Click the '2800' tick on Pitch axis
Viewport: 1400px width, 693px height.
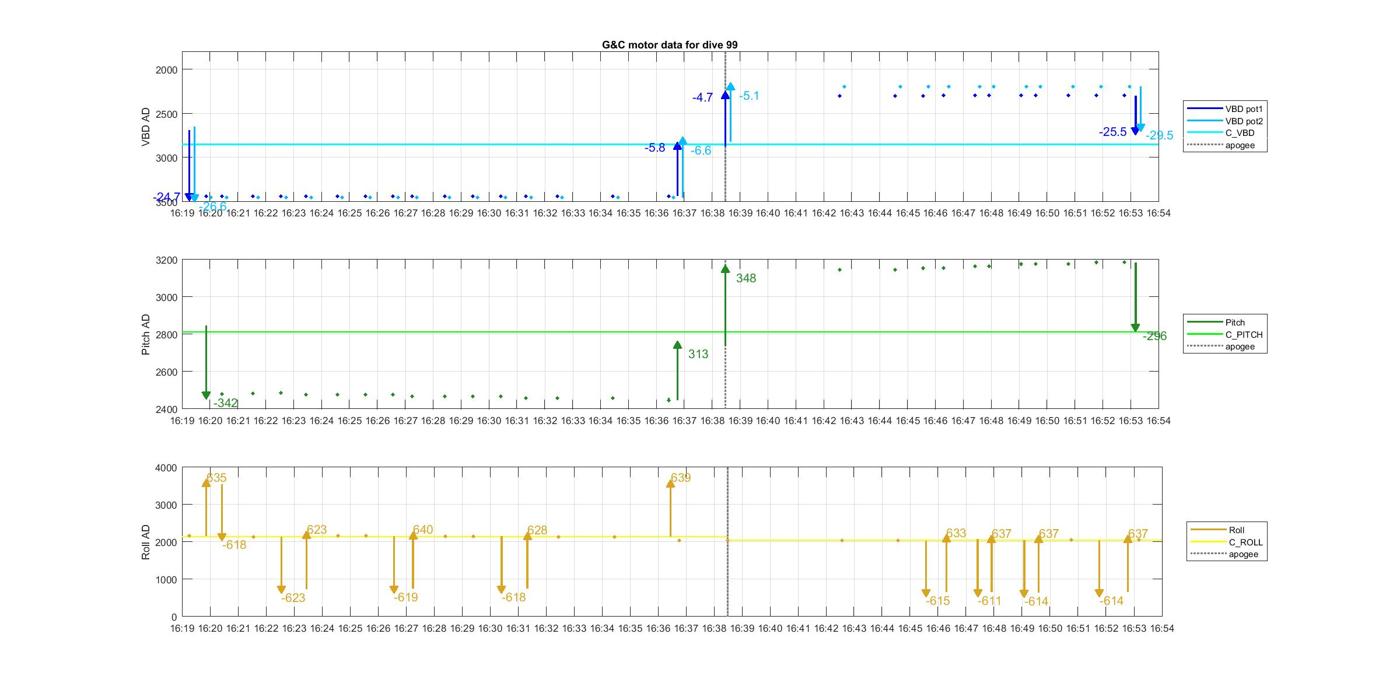[166, 335]
